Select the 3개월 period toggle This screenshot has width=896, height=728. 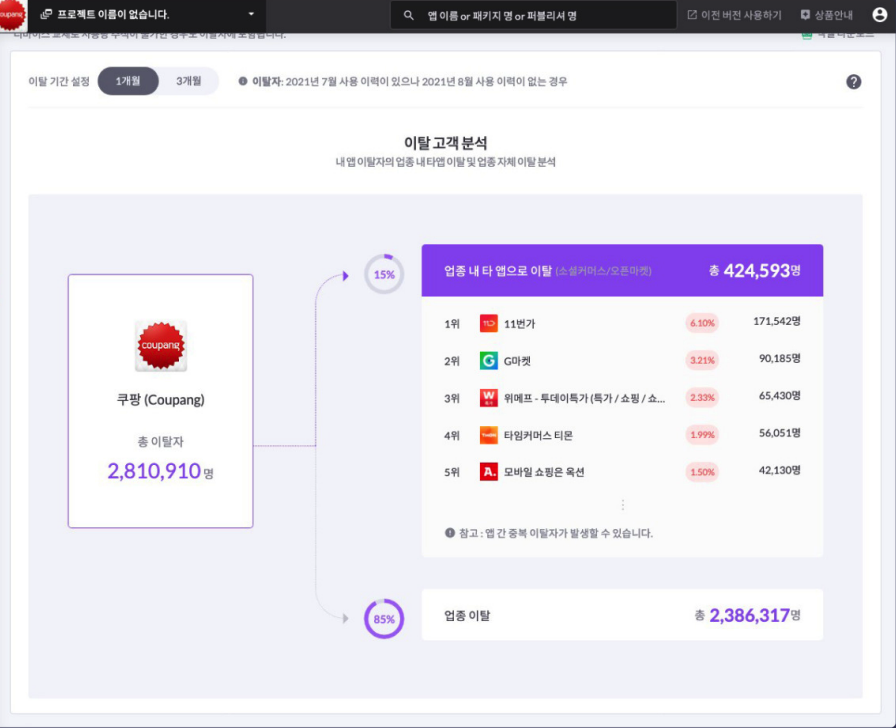point(189,81)
